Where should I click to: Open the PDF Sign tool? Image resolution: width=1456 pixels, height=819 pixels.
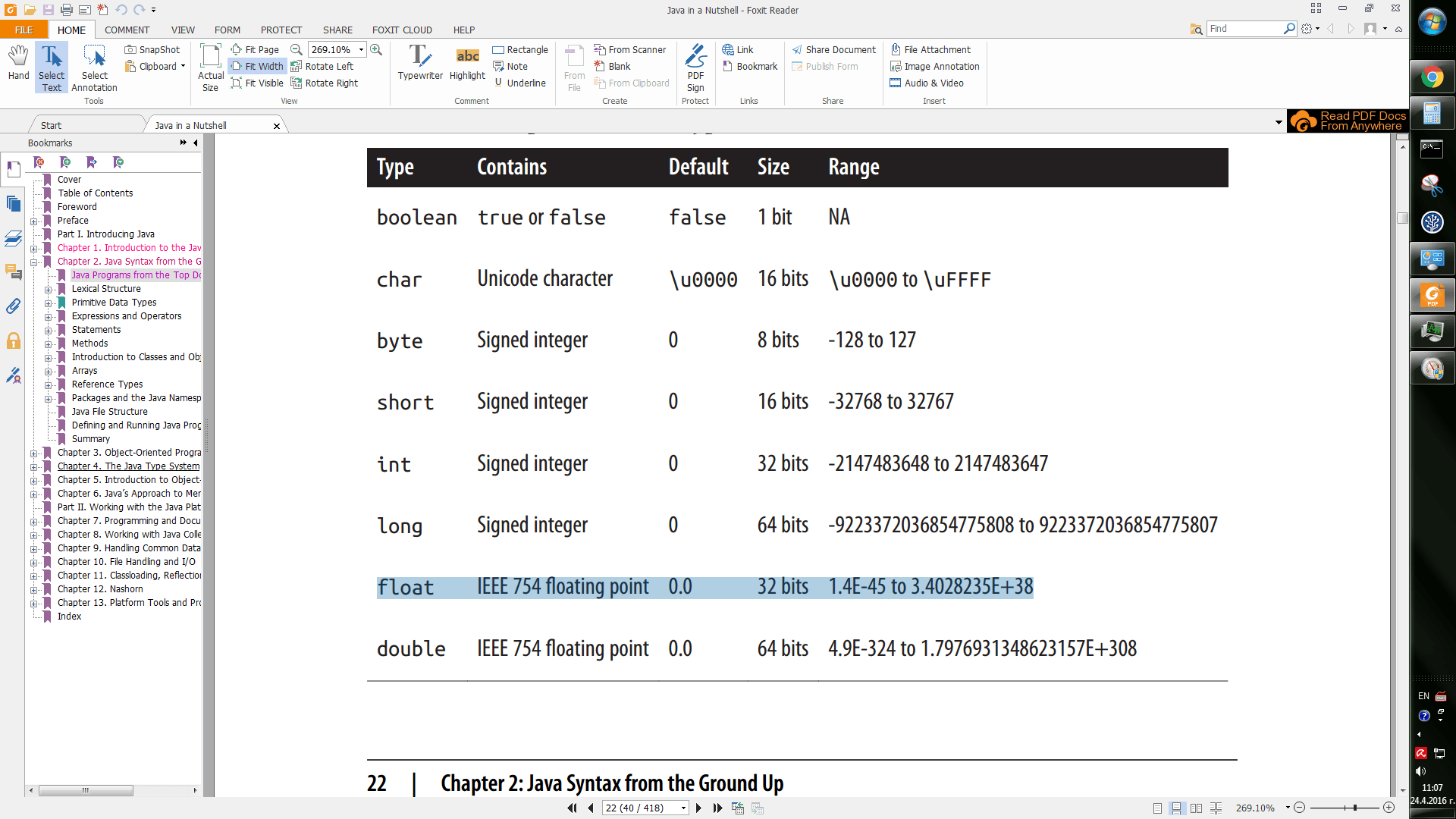(695, 67)
